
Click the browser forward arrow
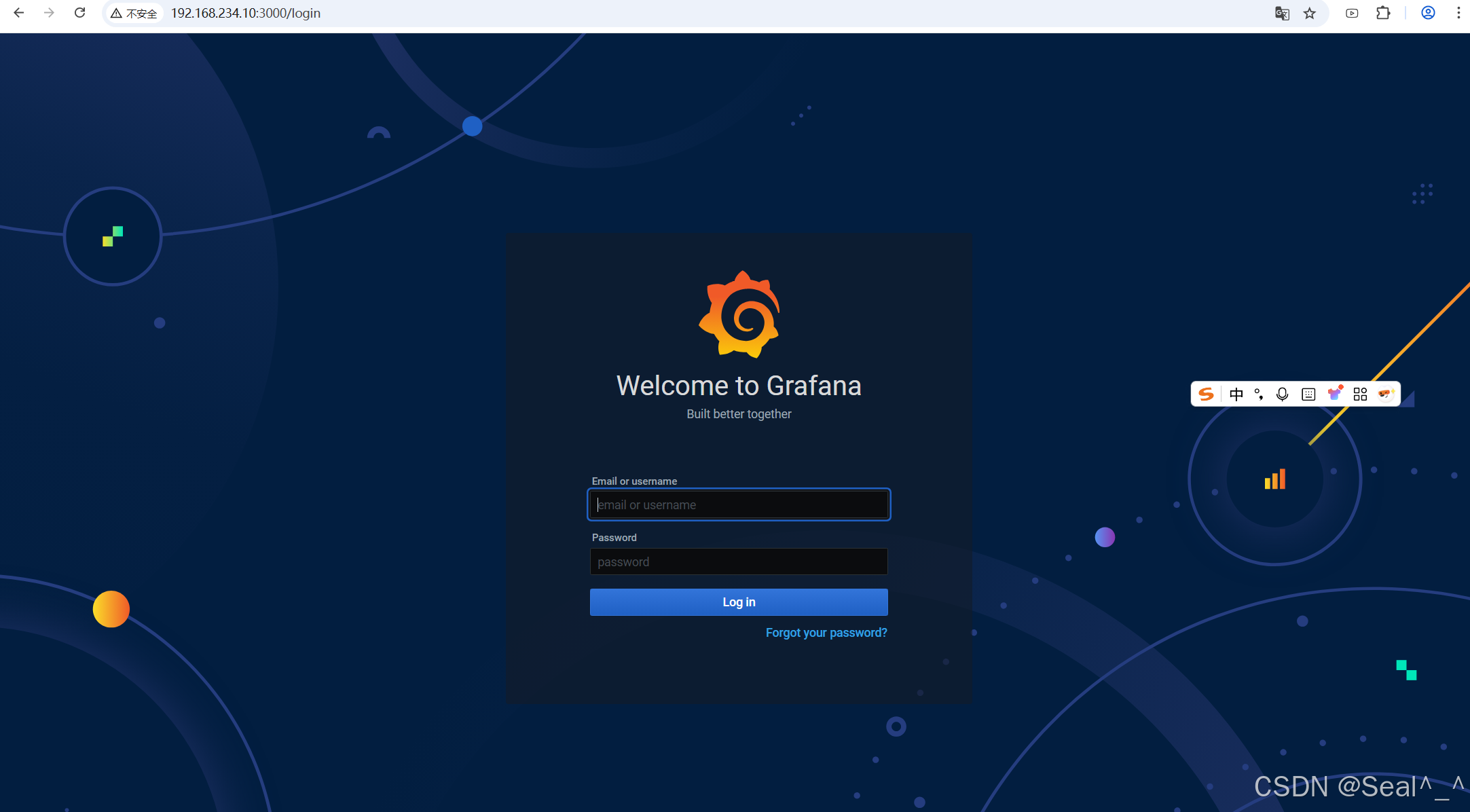[x=49, y=13]
